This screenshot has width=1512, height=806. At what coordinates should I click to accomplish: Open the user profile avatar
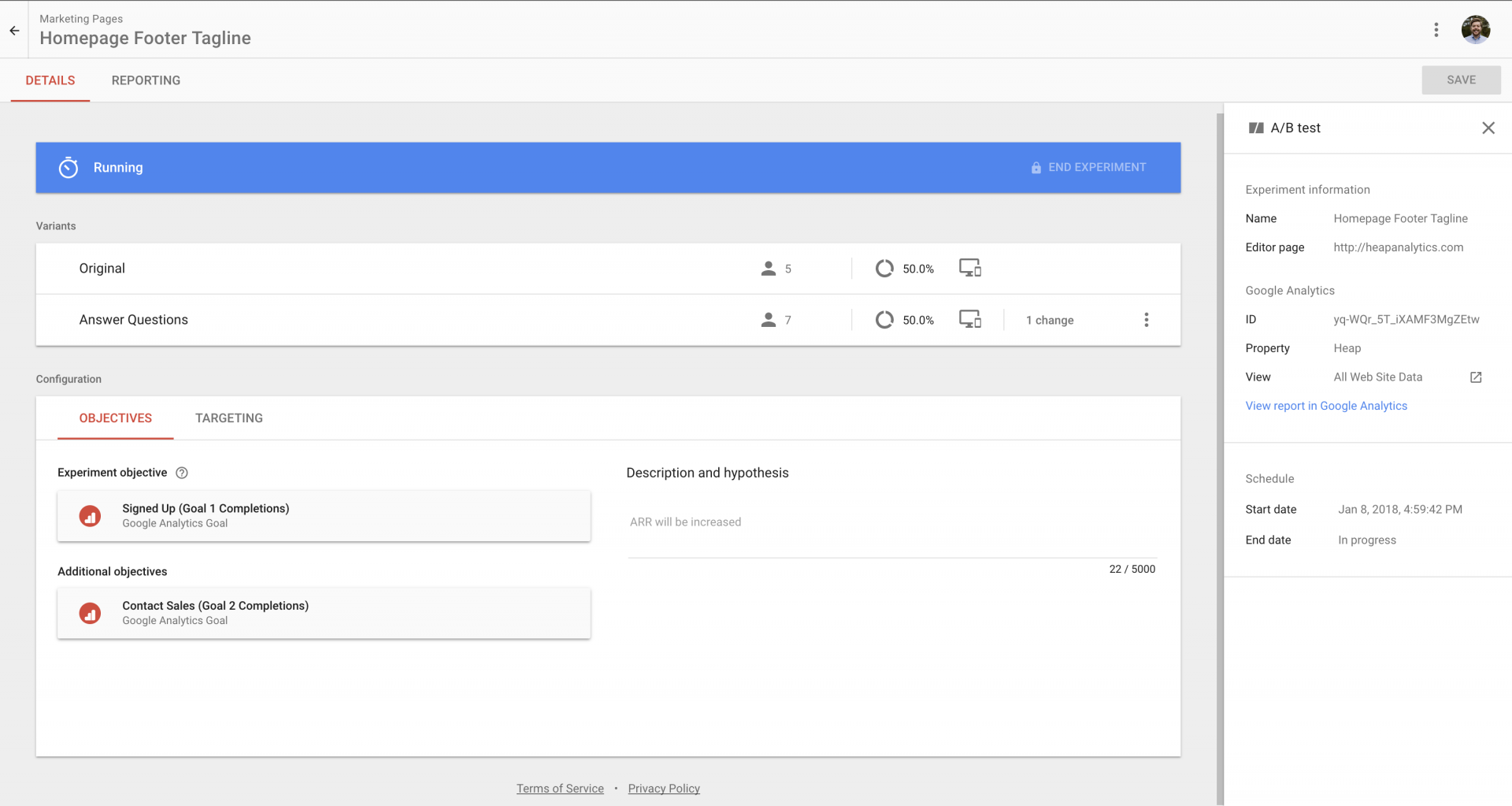1475,30
